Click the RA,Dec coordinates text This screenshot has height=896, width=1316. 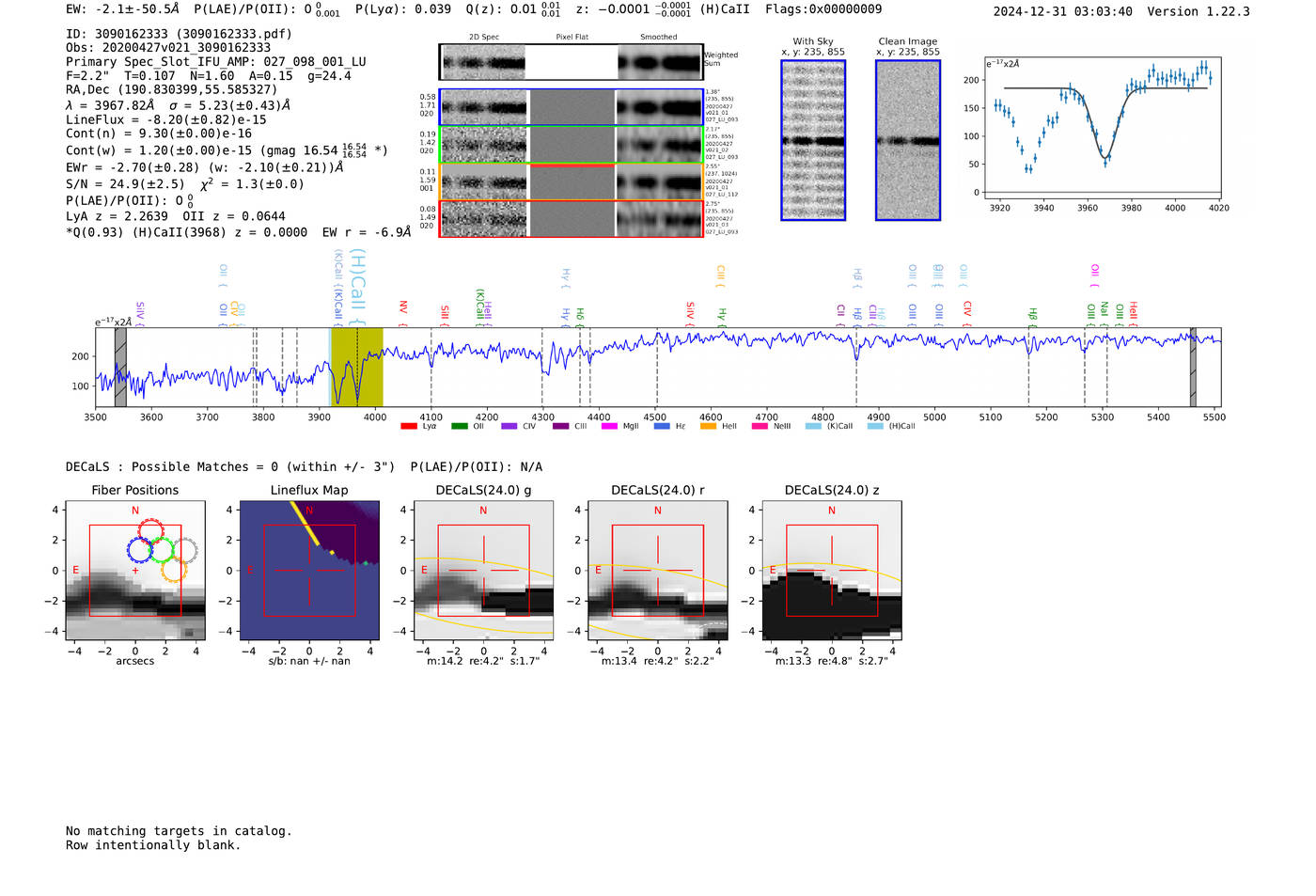(171, 89)
